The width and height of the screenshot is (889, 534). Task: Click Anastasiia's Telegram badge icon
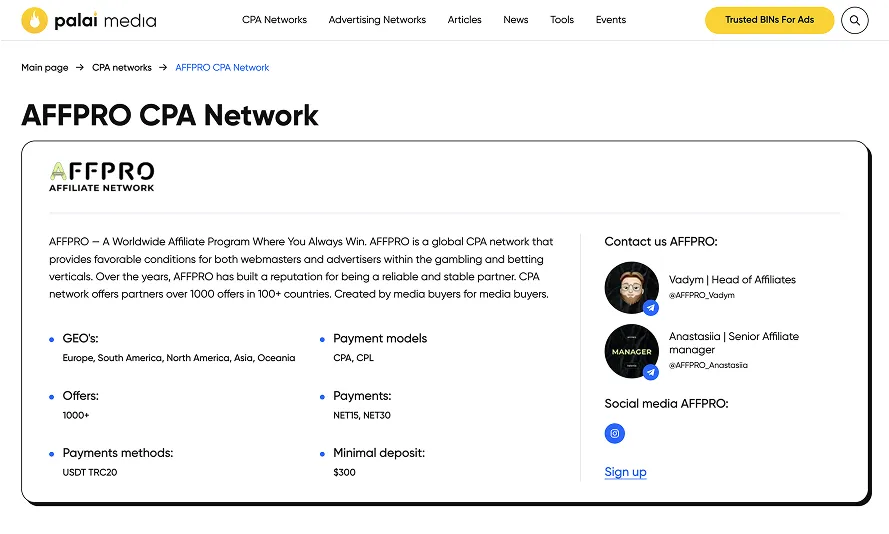(x=651, y=372)
